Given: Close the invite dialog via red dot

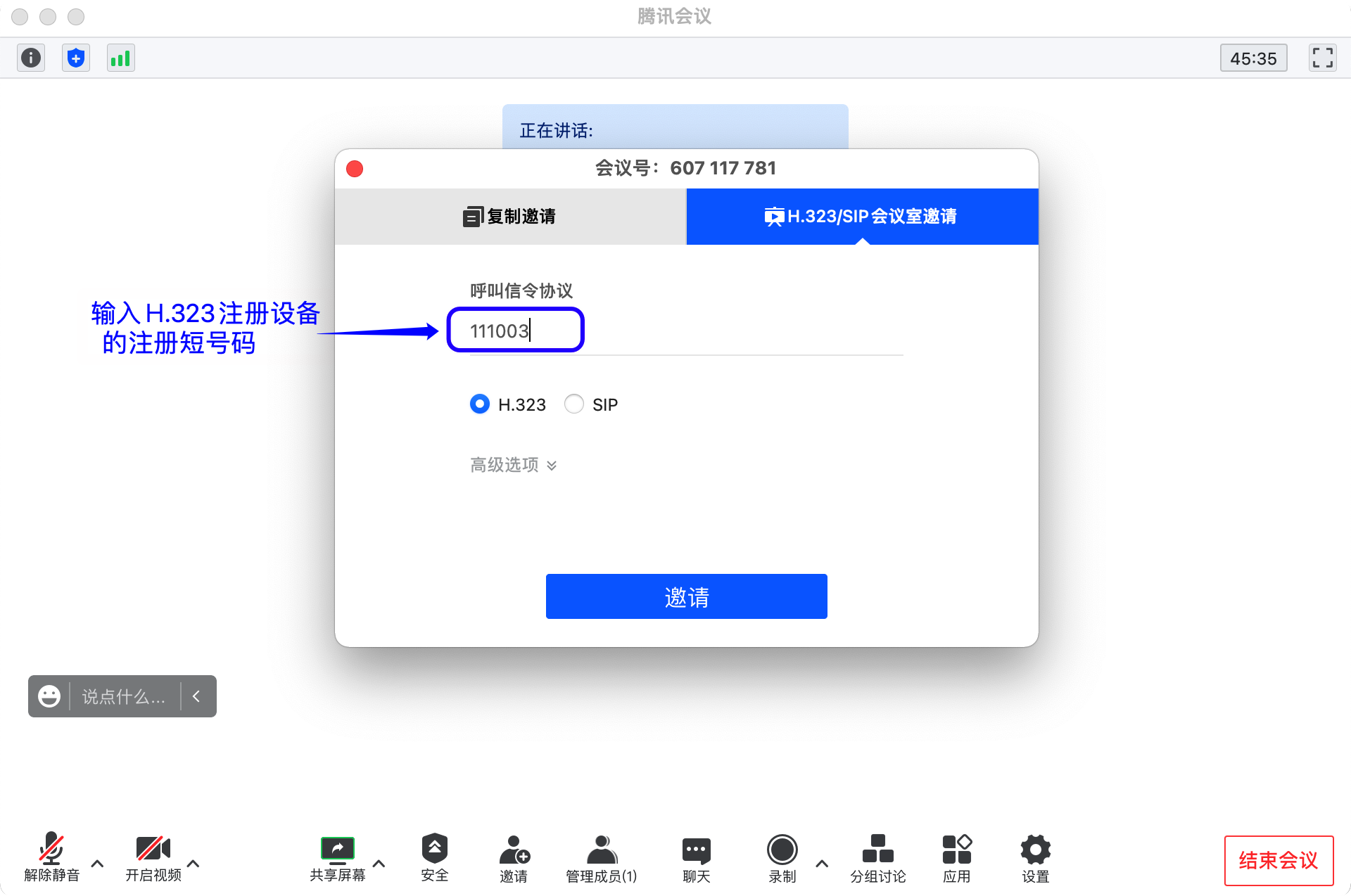Looking at the screenshot, I should pyautogui.click(x=355, y=169).
